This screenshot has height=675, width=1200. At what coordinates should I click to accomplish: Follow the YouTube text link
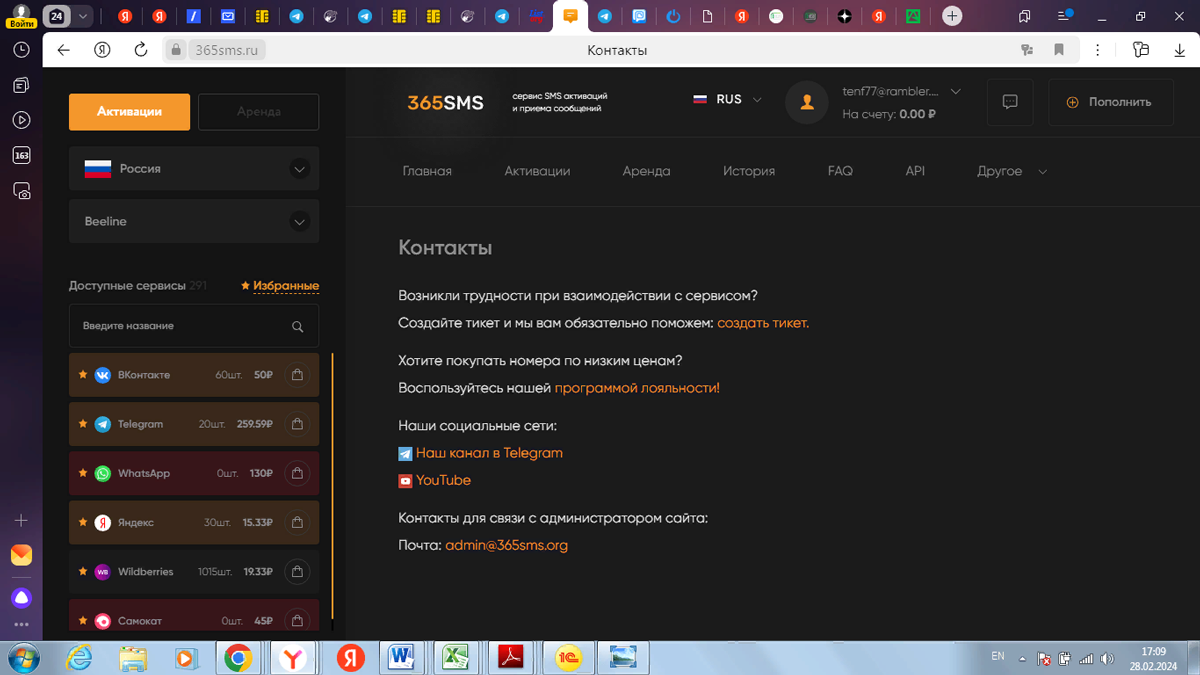point(443,481)
